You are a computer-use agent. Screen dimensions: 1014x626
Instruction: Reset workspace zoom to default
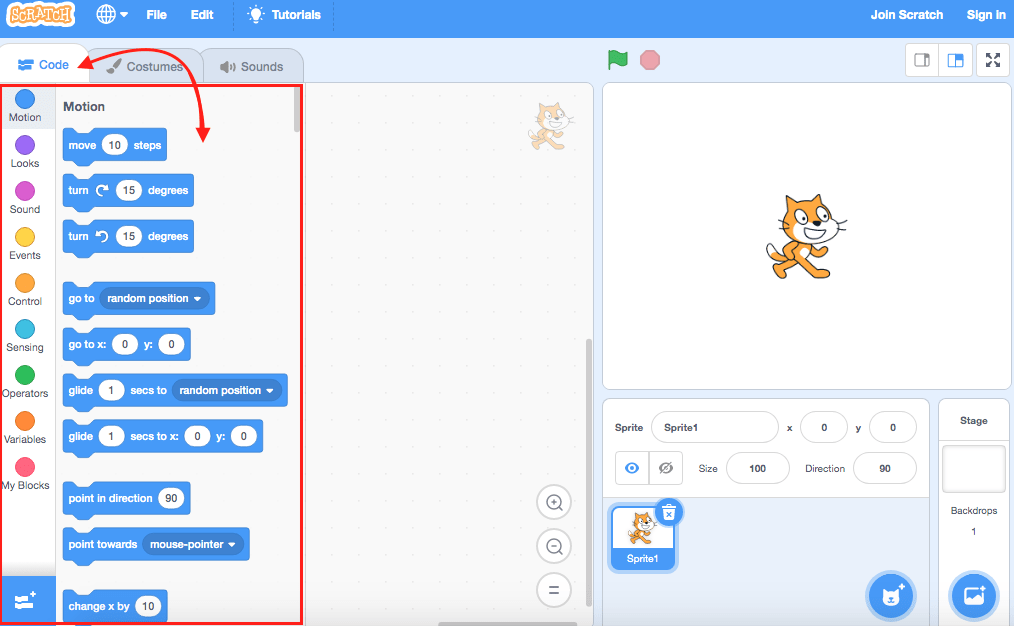coord(554,590)
